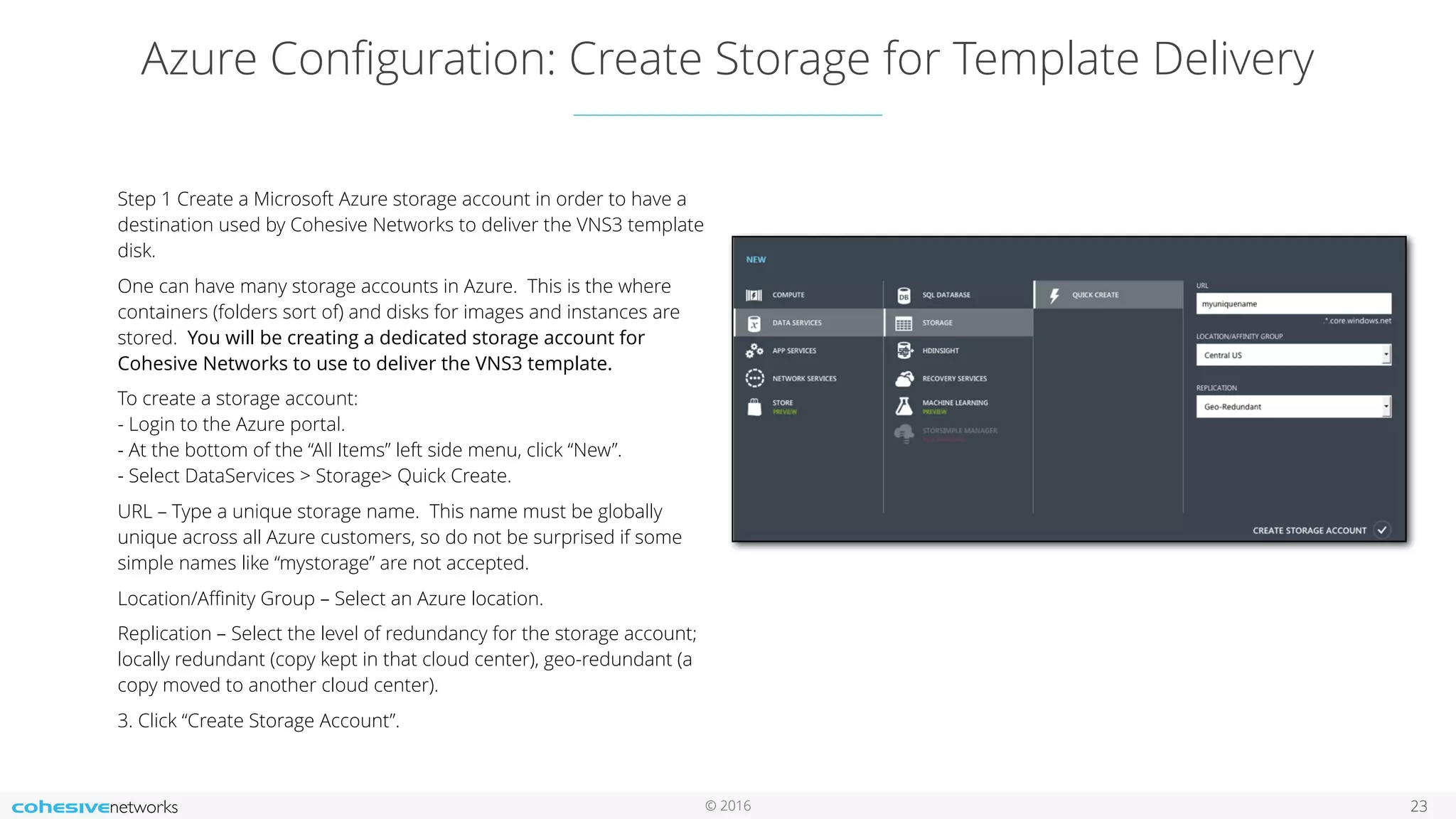Click the 'Login to the Azure portal' line

[231, 424]
